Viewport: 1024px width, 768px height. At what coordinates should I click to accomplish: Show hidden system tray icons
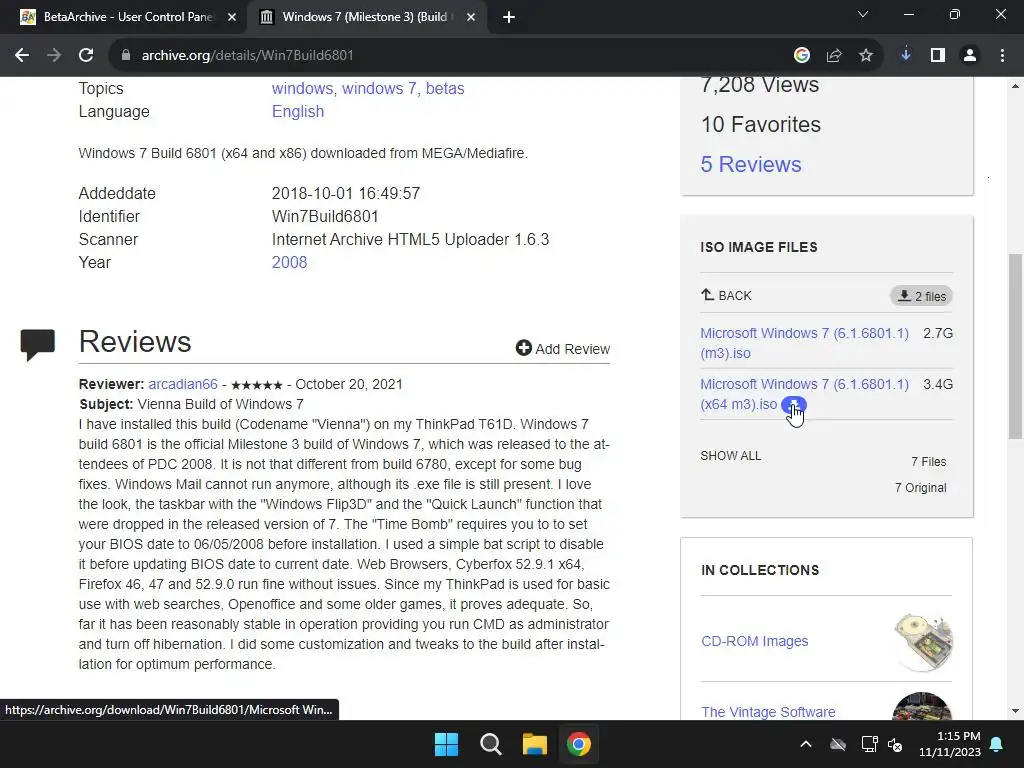click(806, 744)
